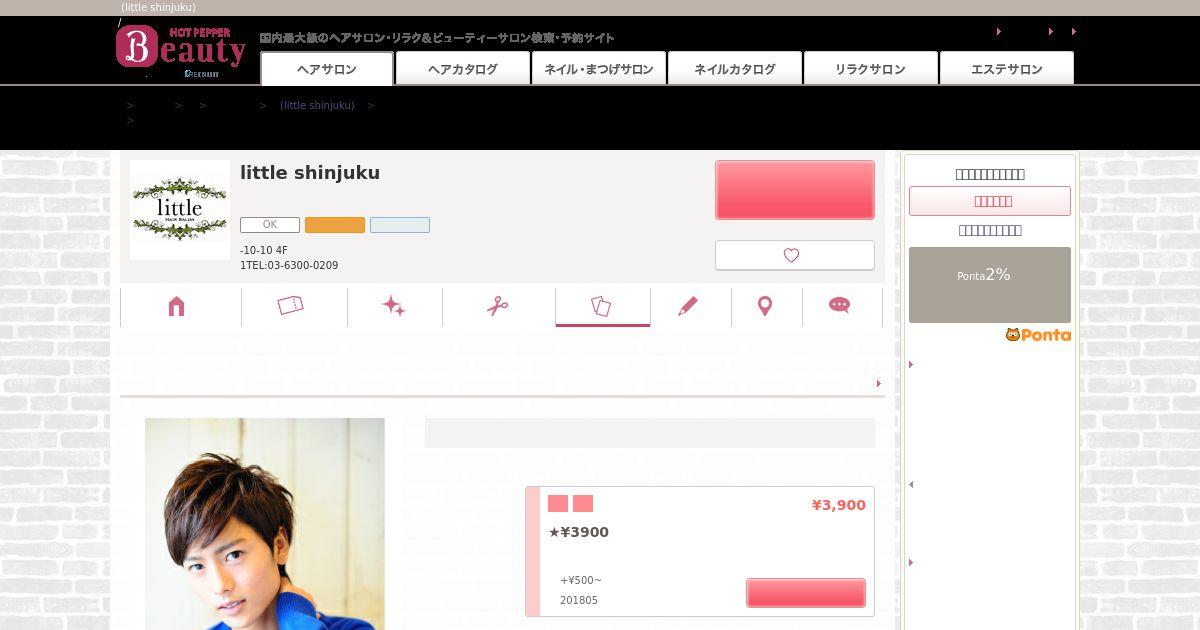
Task: Open the coupon ticket tab icon
Action: [x=291, y=306]
